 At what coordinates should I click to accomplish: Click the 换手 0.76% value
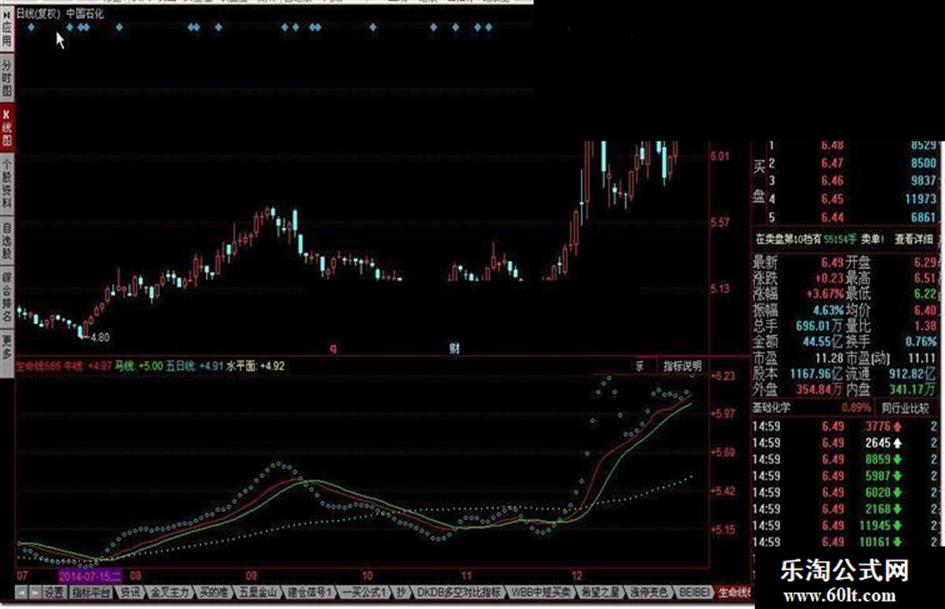(x=921, y=341)
